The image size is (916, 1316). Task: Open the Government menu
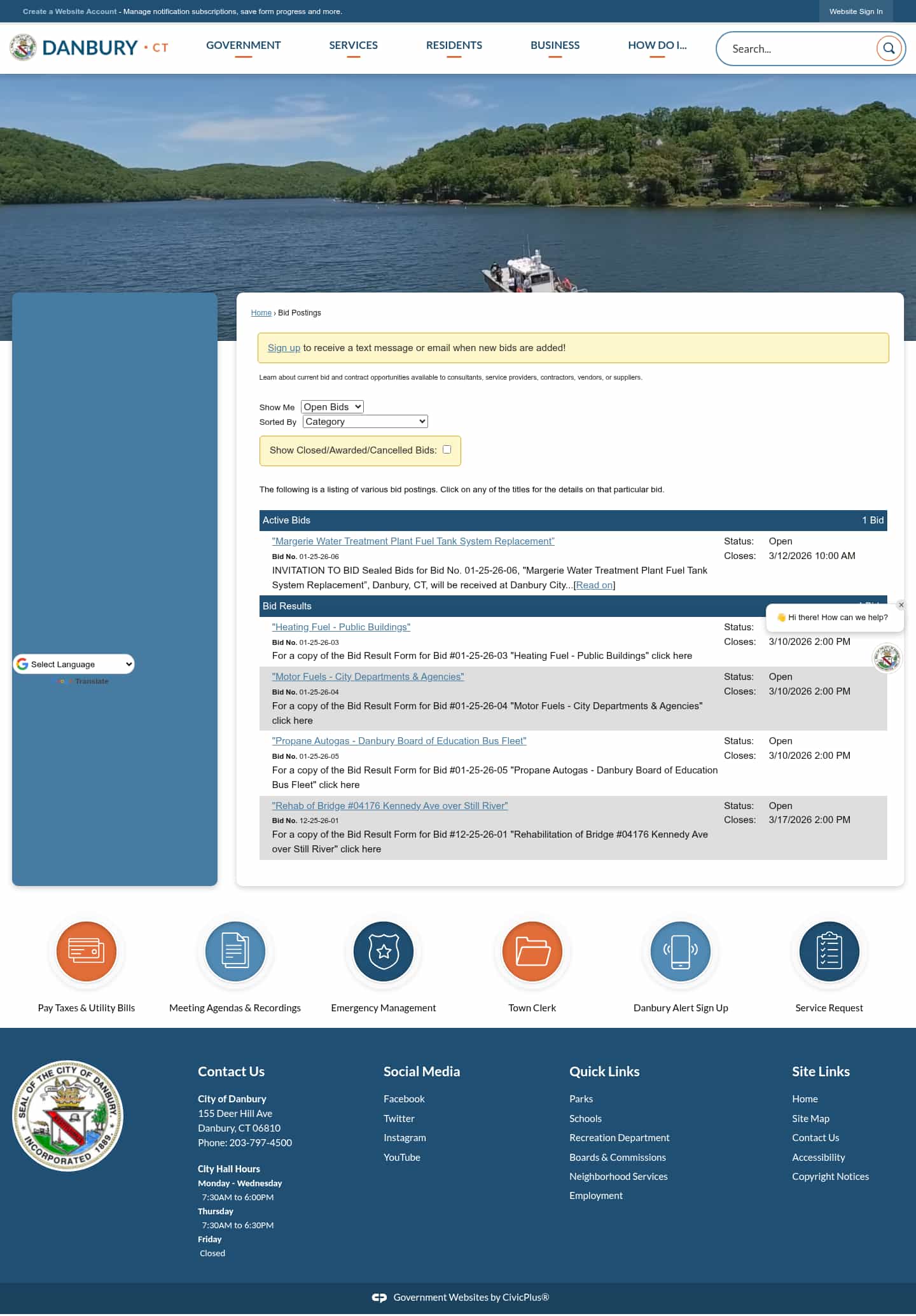point(244,45)
